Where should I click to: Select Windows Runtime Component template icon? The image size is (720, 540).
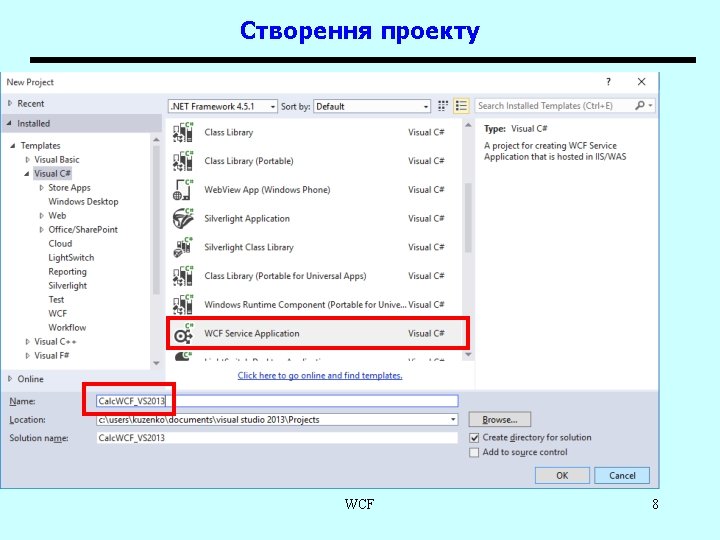click(183, 304)
